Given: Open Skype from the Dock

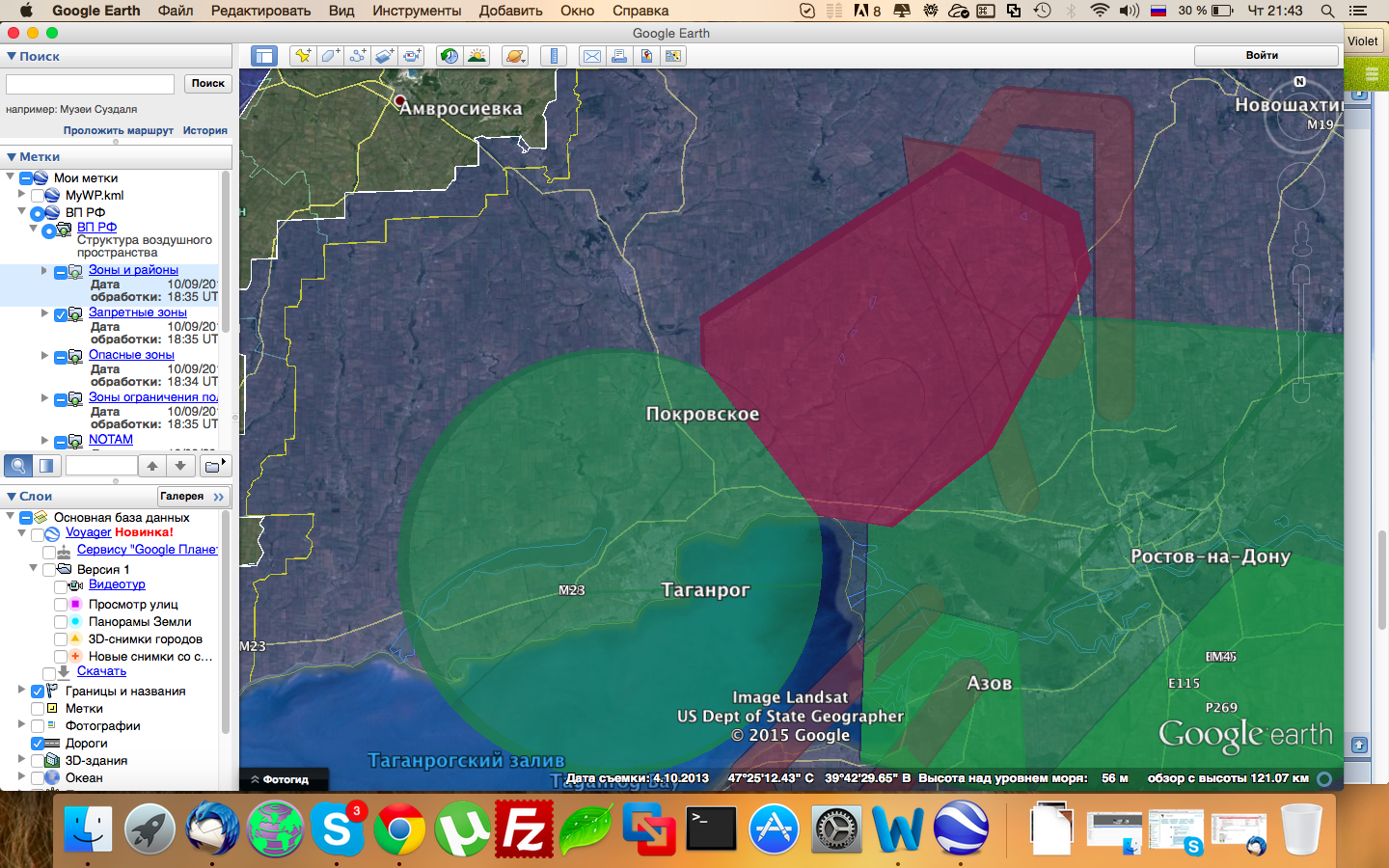Looking at the screenshot, I should (x=338, y=828).
